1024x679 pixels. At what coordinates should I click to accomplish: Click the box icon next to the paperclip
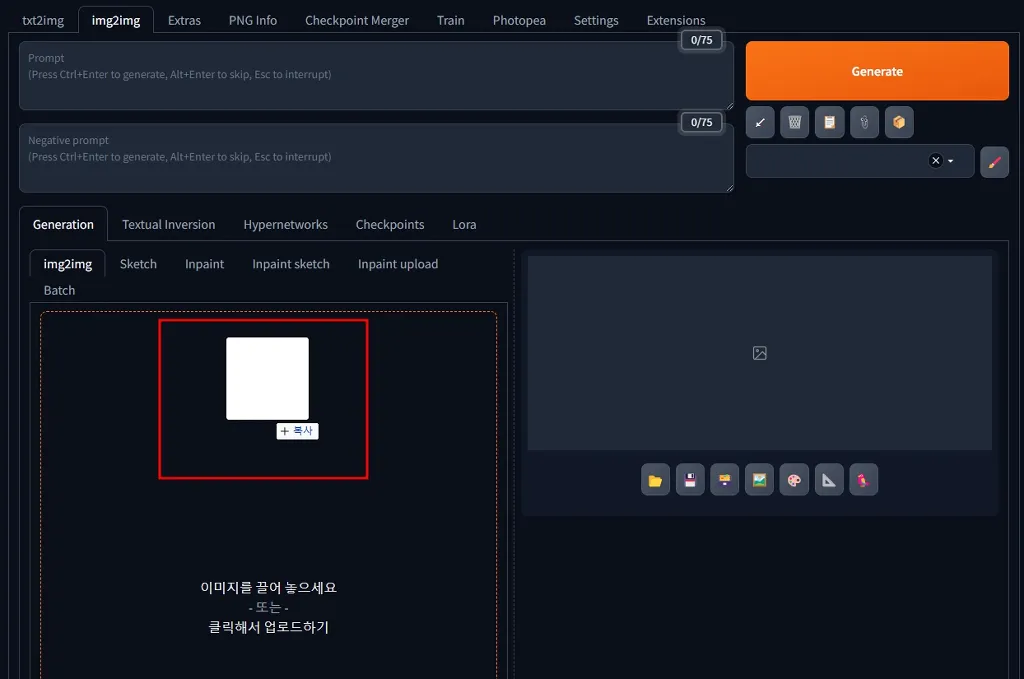pyautogui.click(x=899, y=122)
